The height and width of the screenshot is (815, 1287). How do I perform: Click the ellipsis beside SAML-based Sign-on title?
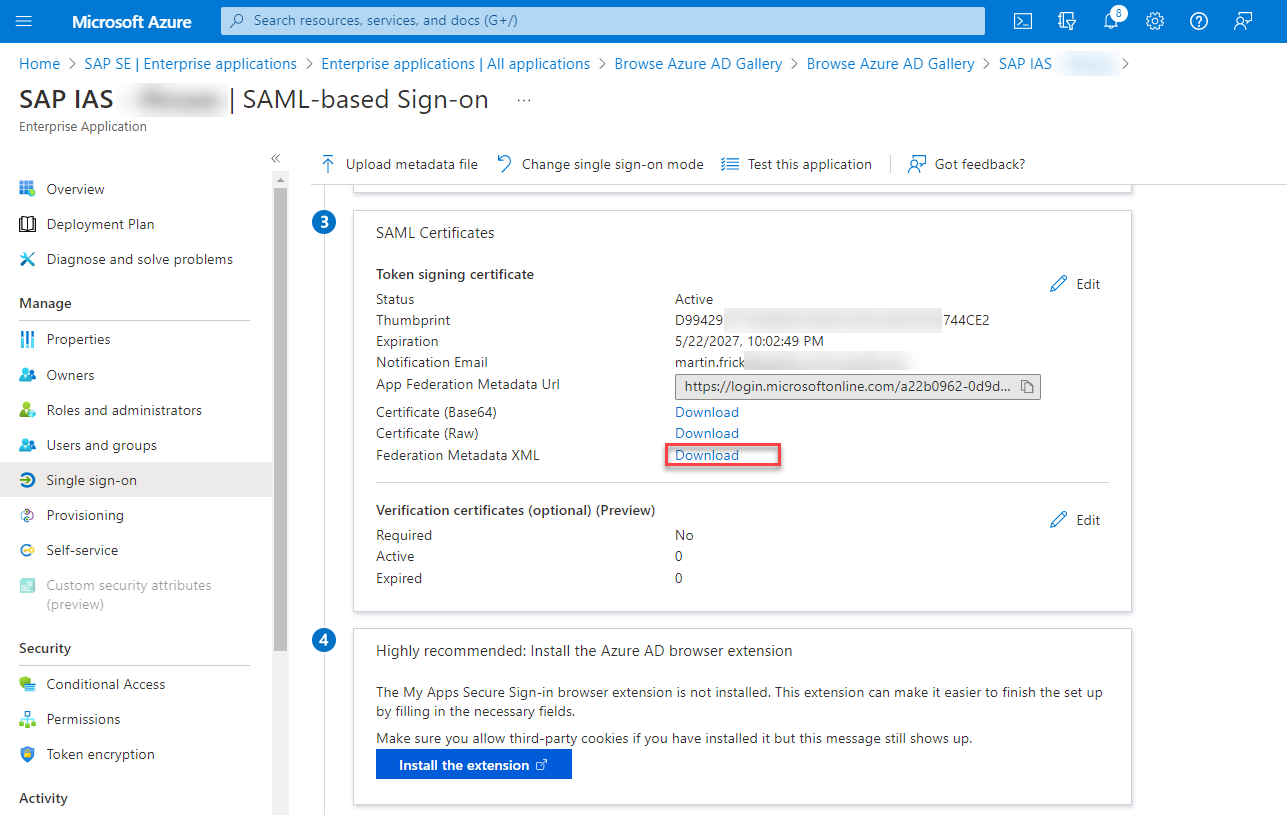(524, 100)
